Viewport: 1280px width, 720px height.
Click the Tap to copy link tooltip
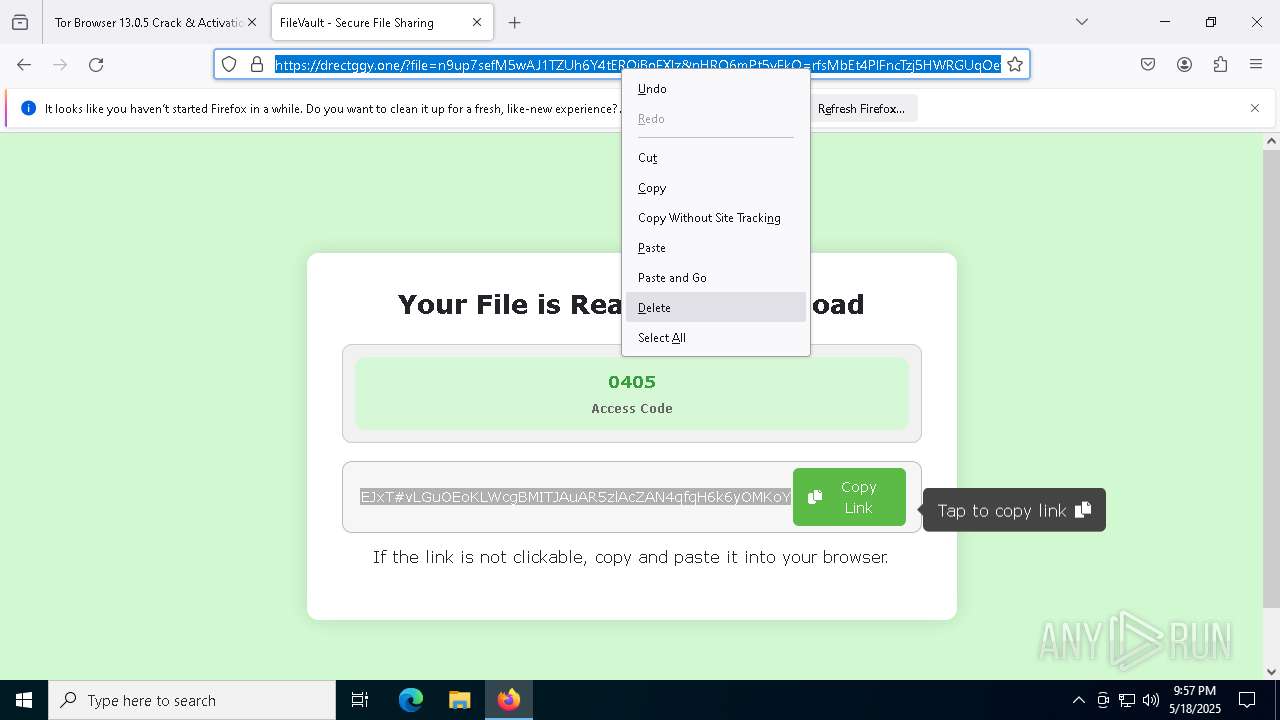1014,510
